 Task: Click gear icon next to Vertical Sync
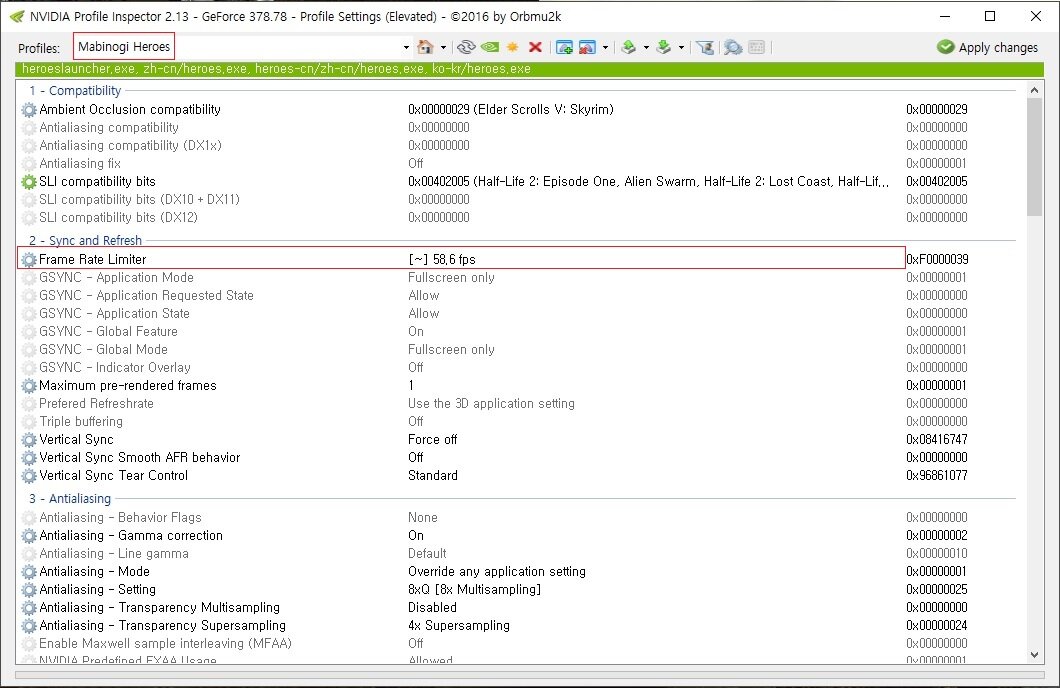click(28, 440)
